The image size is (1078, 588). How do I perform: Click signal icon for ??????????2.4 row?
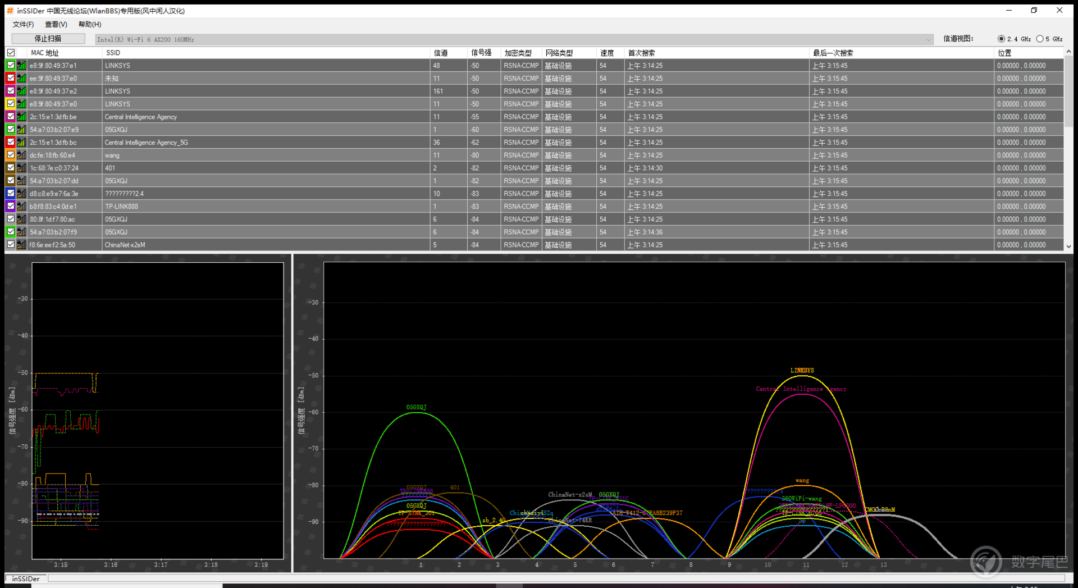click(x=21, y=193)
